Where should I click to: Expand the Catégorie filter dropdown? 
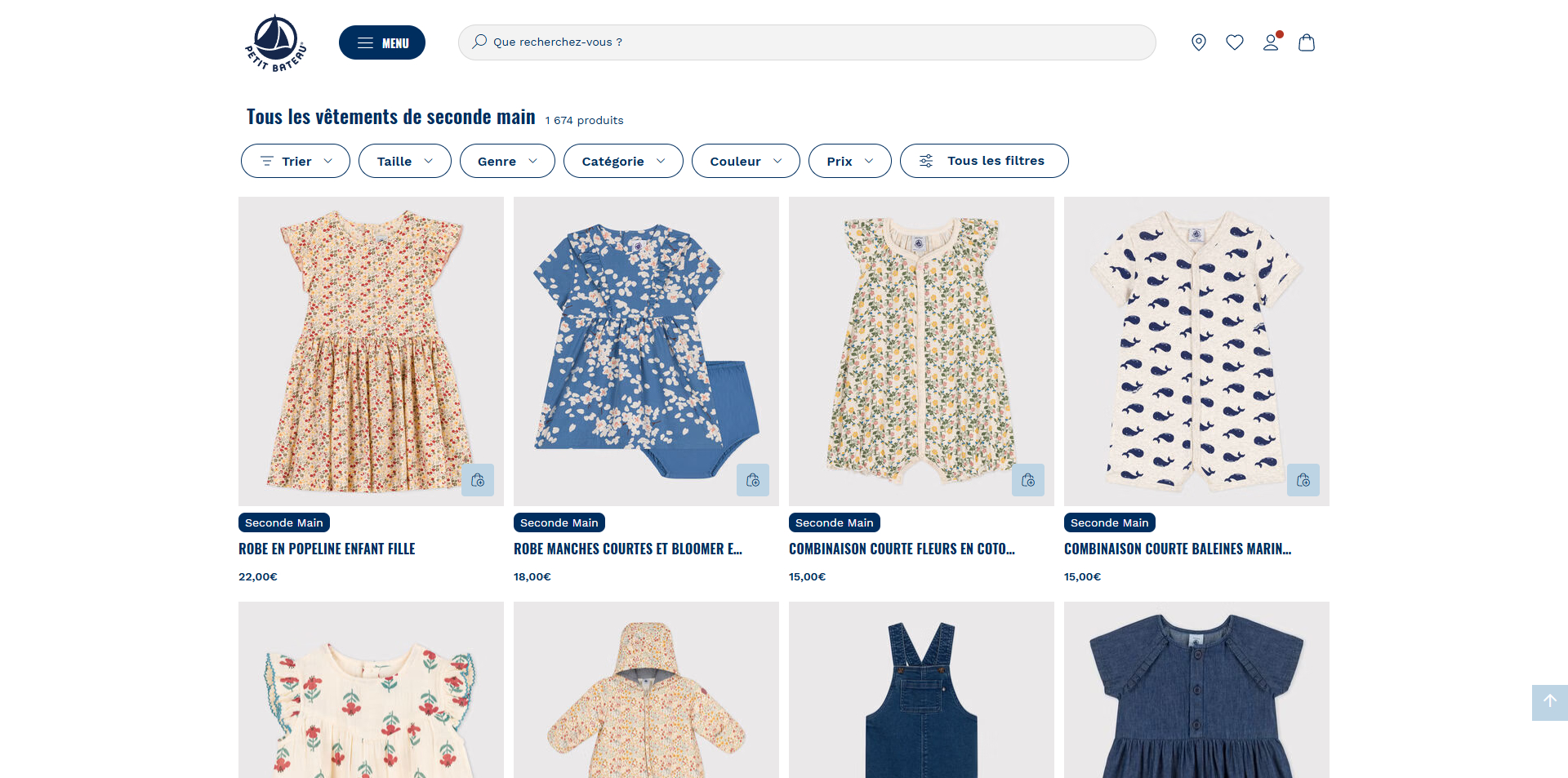coord(623,161)
